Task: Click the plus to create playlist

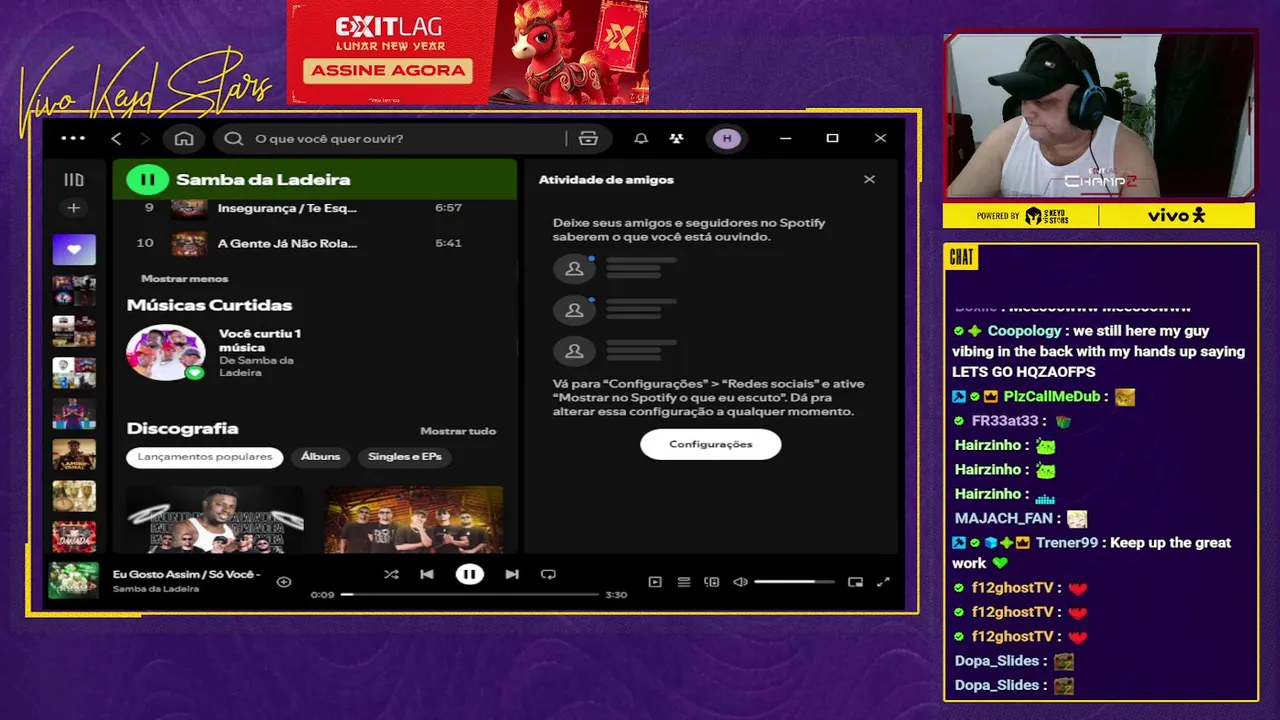Action: coord(73,208)
